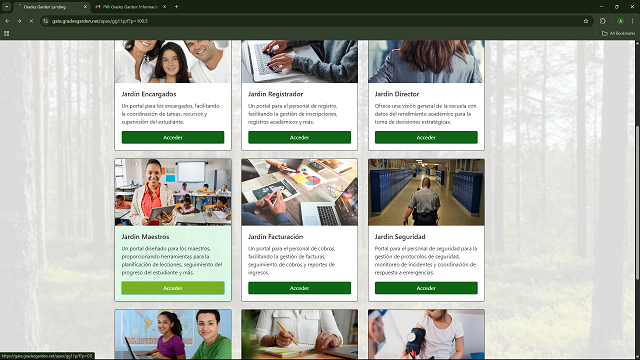Go back to the previous page
This screenshot has height=360, width=640.
click(7, 21)
